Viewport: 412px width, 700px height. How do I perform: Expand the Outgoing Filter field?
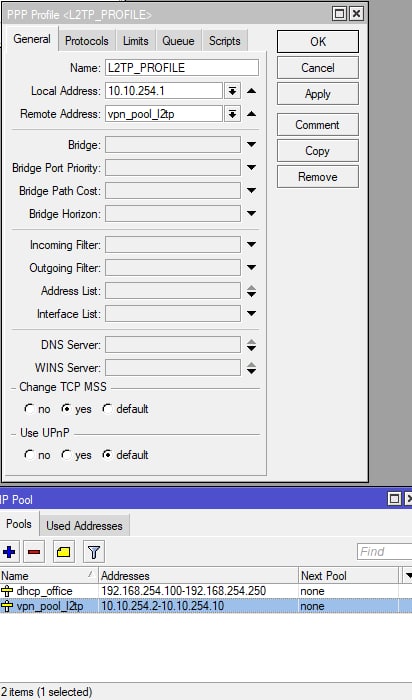click(251, 267)
